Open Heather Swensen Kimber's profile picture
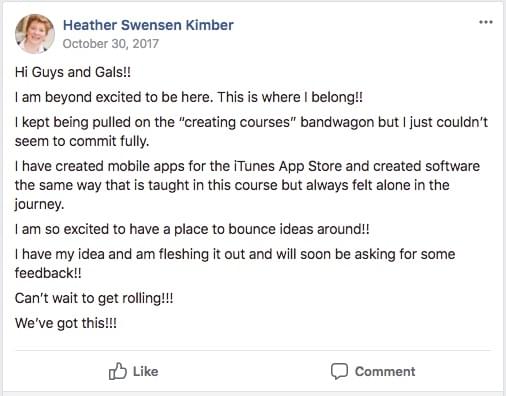506x396 pixels. [x=35, y=34]
